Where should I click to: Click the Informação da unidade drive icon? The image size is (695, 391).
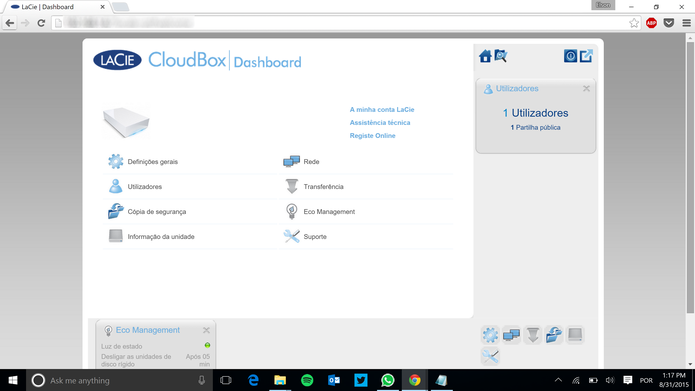116,236
